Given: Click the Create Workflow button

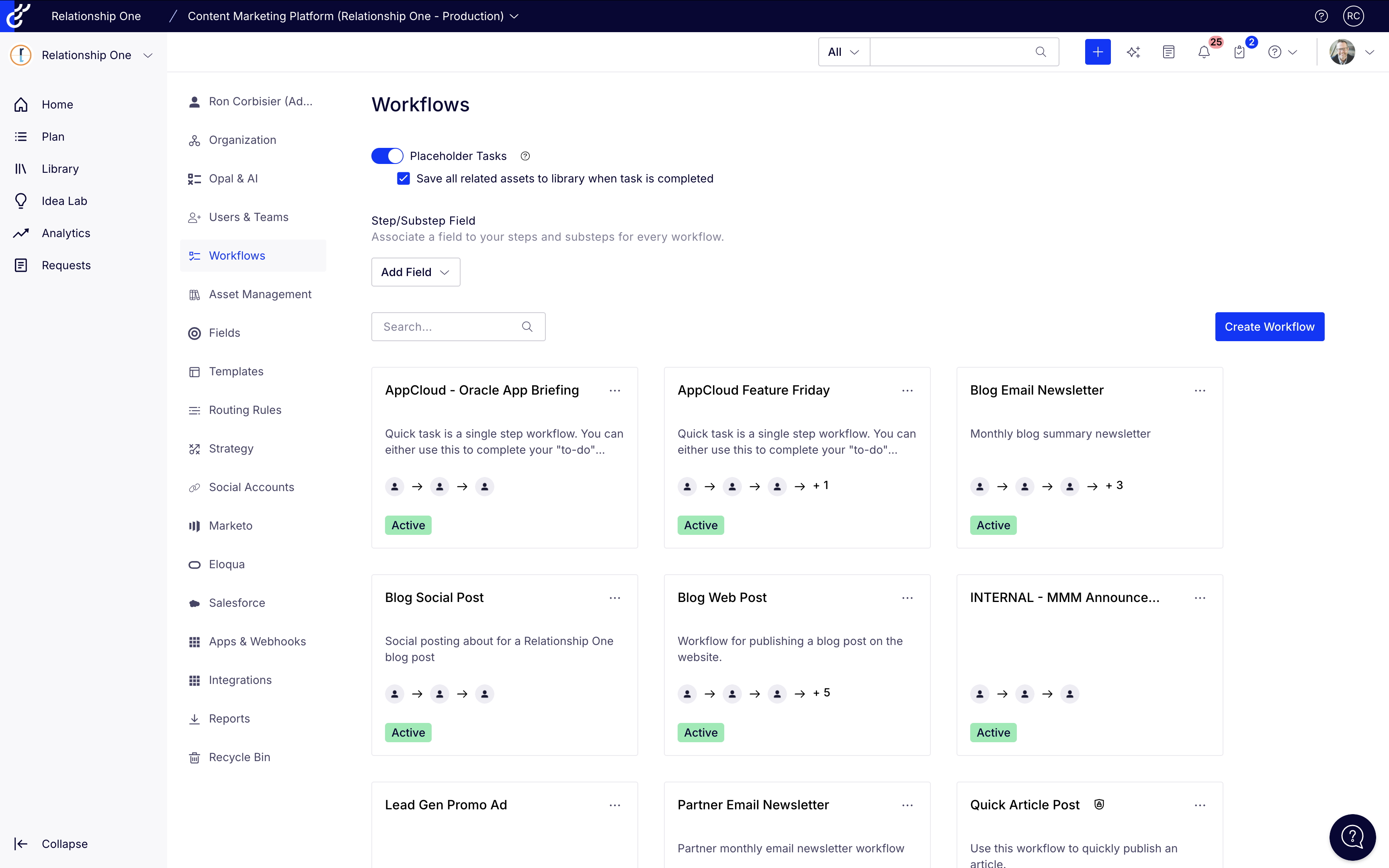Looking at the screenshot, I should (x=1269, y=327).
